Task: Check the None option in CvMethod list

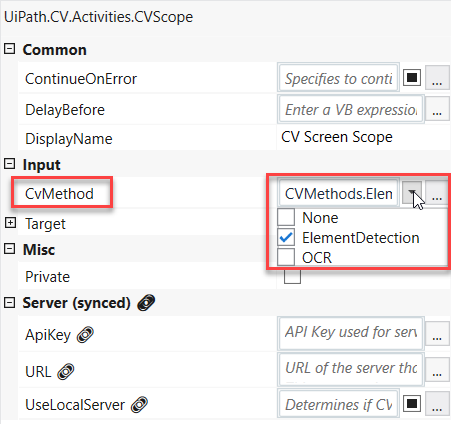Action: pos(286,217)
